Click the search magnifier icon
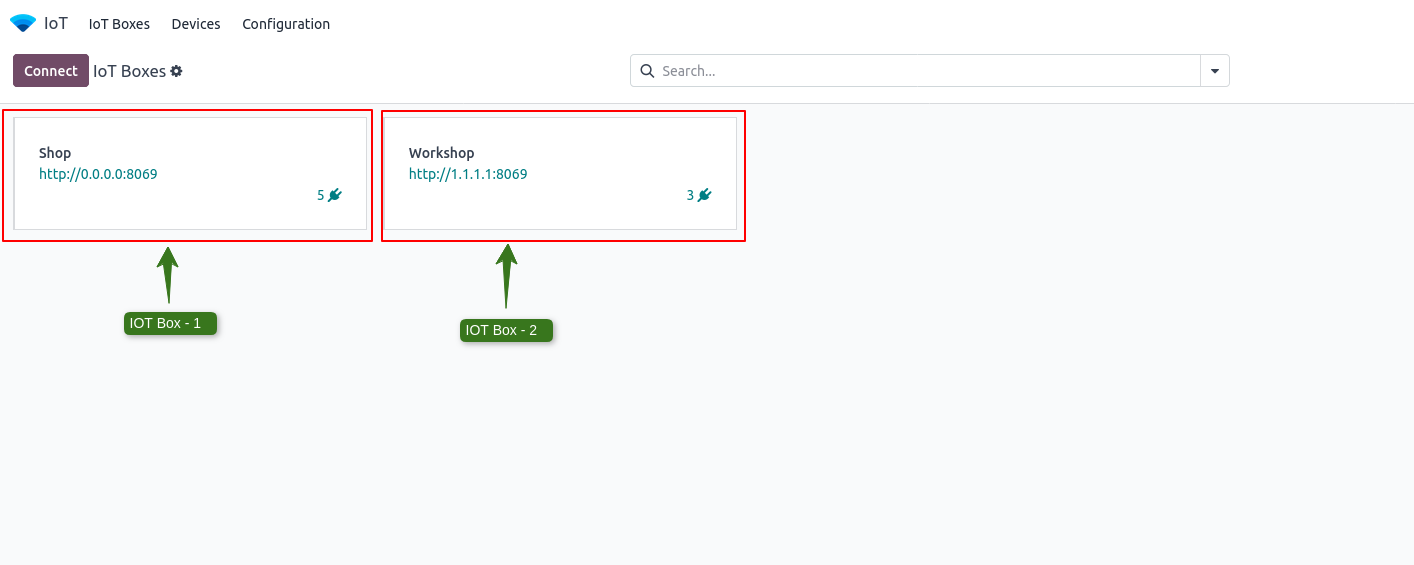Image resolution: width=1414 pixels, height=565 pixels. [647, 71]
